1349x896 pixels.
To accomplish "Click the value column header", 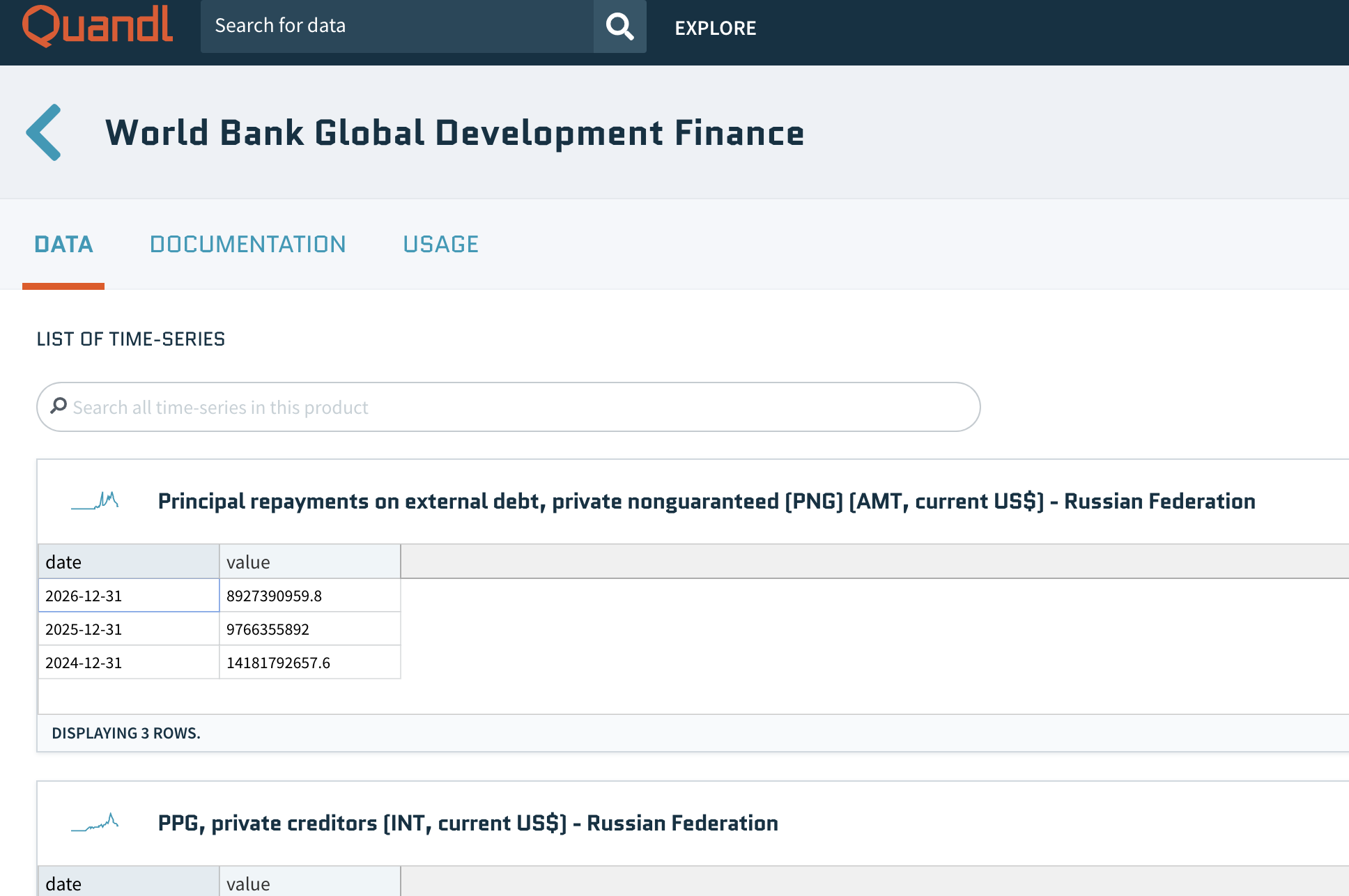I will point(309,562).
